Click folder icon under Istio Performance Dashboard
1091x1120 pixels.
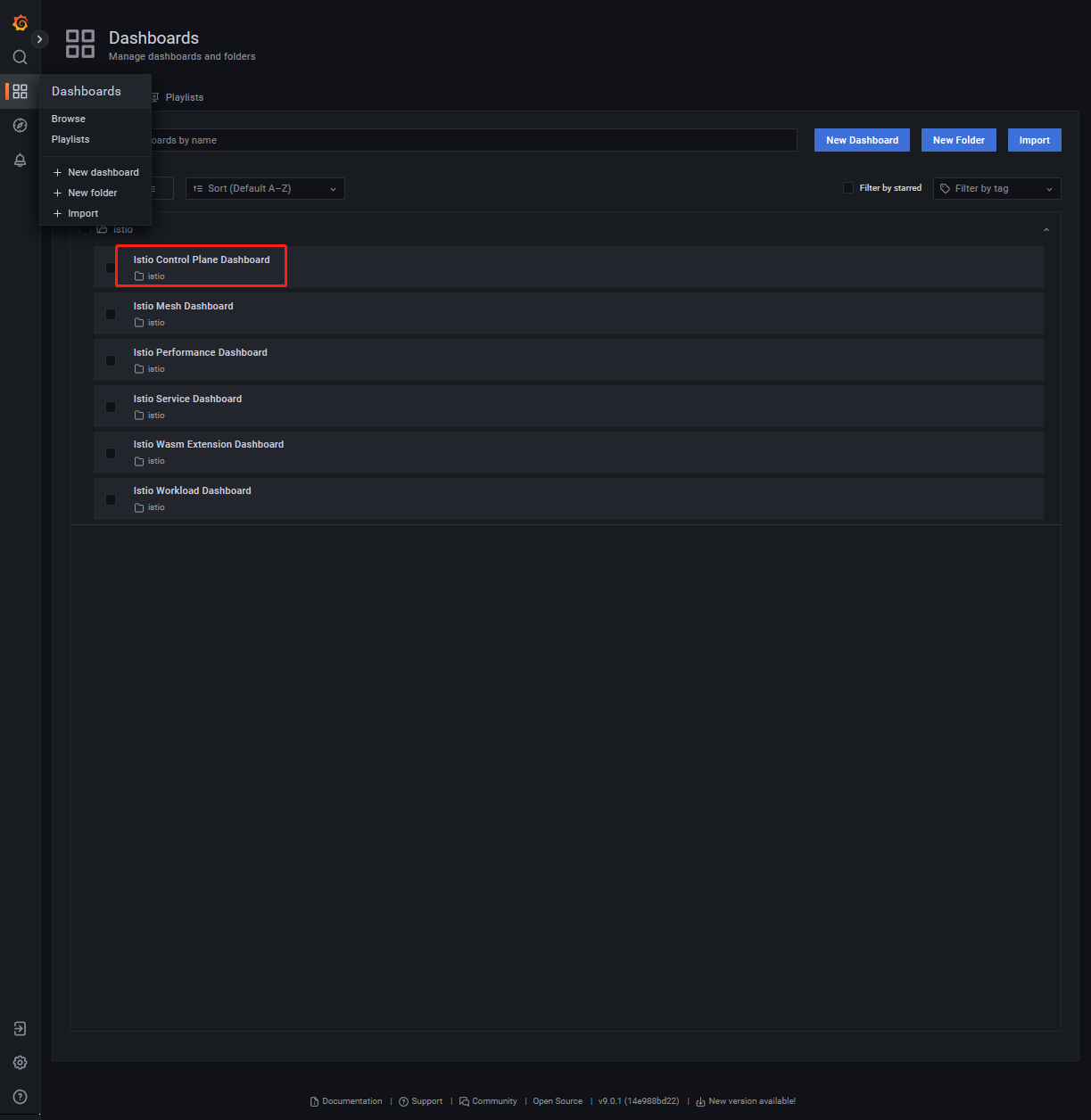(139, 369)
